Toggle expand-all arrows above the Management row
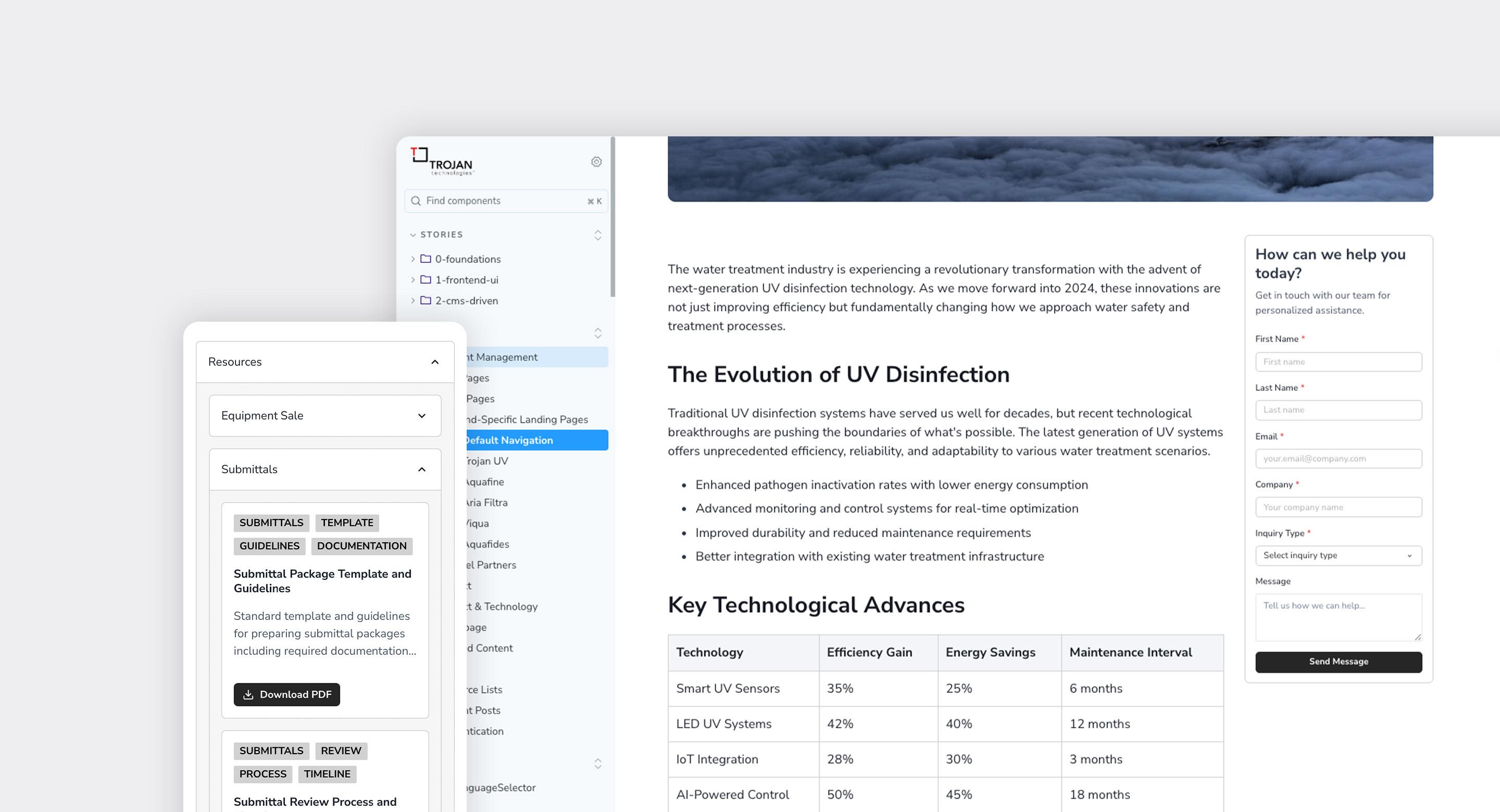The image size is (1500, 812). coord(597,333)
